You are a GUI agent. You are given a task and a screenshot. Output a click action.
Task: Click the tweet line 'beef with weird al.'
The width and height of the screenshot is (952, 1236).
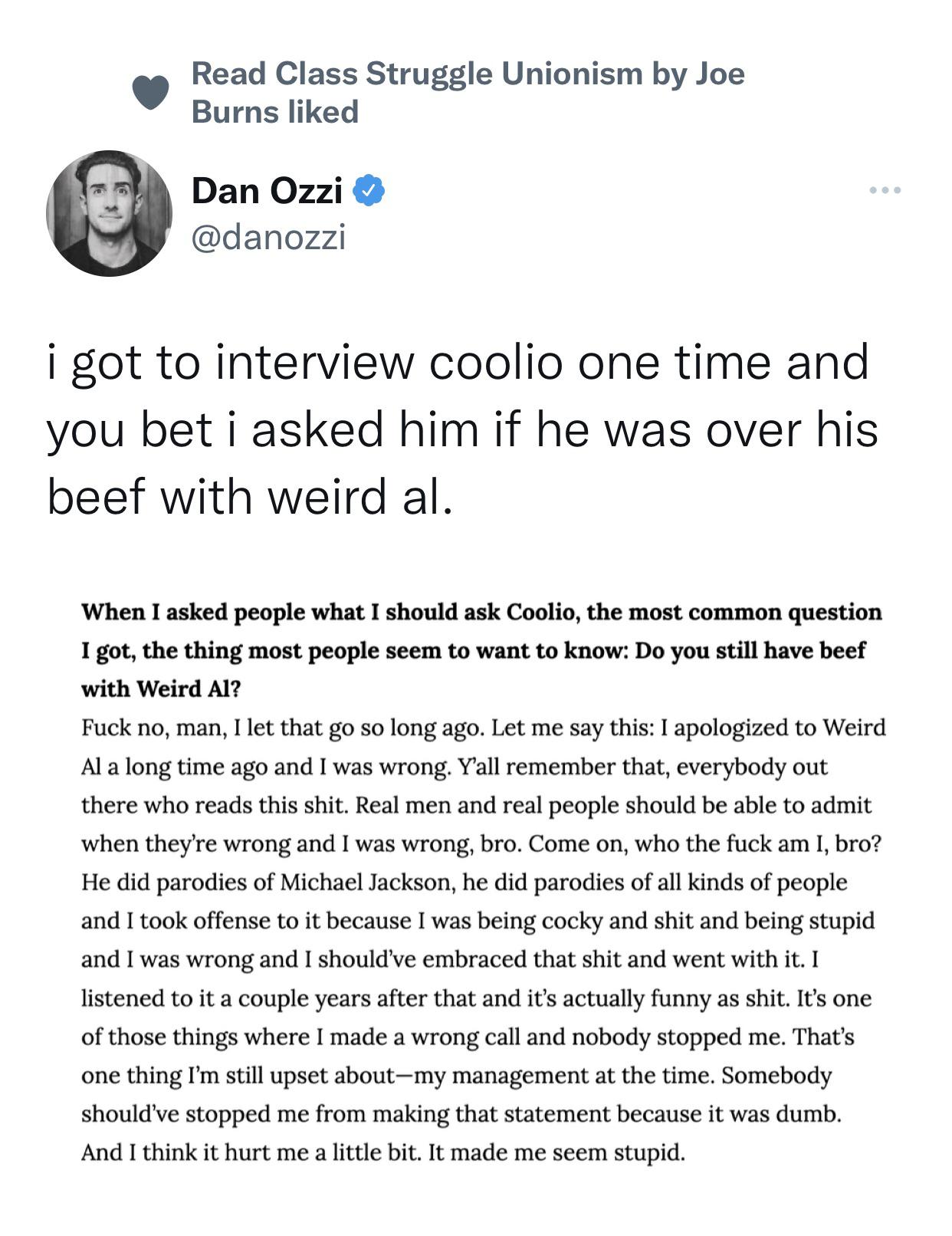click(249, 496)
